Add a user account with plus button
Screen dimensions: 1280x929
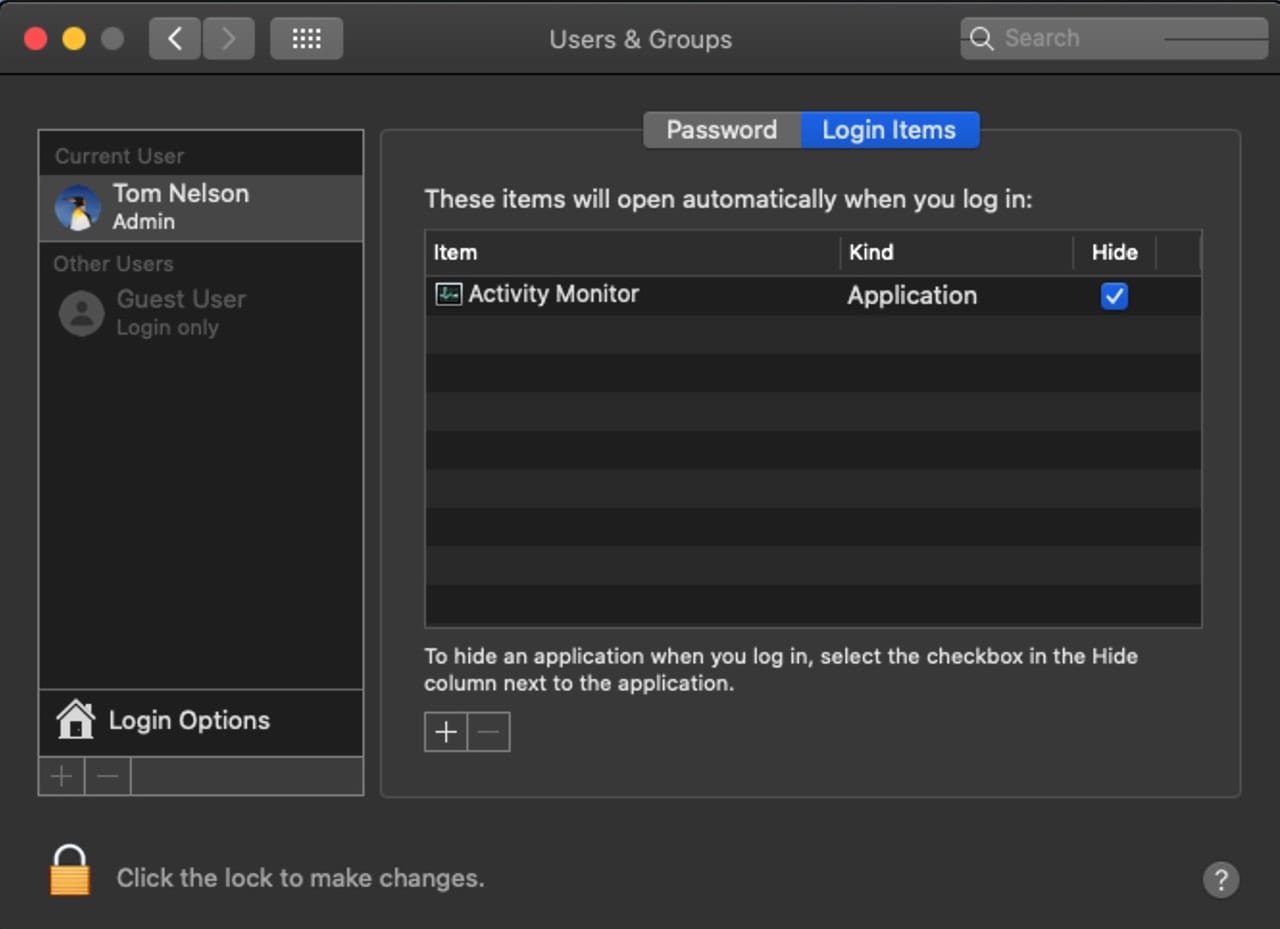point(61,776)
